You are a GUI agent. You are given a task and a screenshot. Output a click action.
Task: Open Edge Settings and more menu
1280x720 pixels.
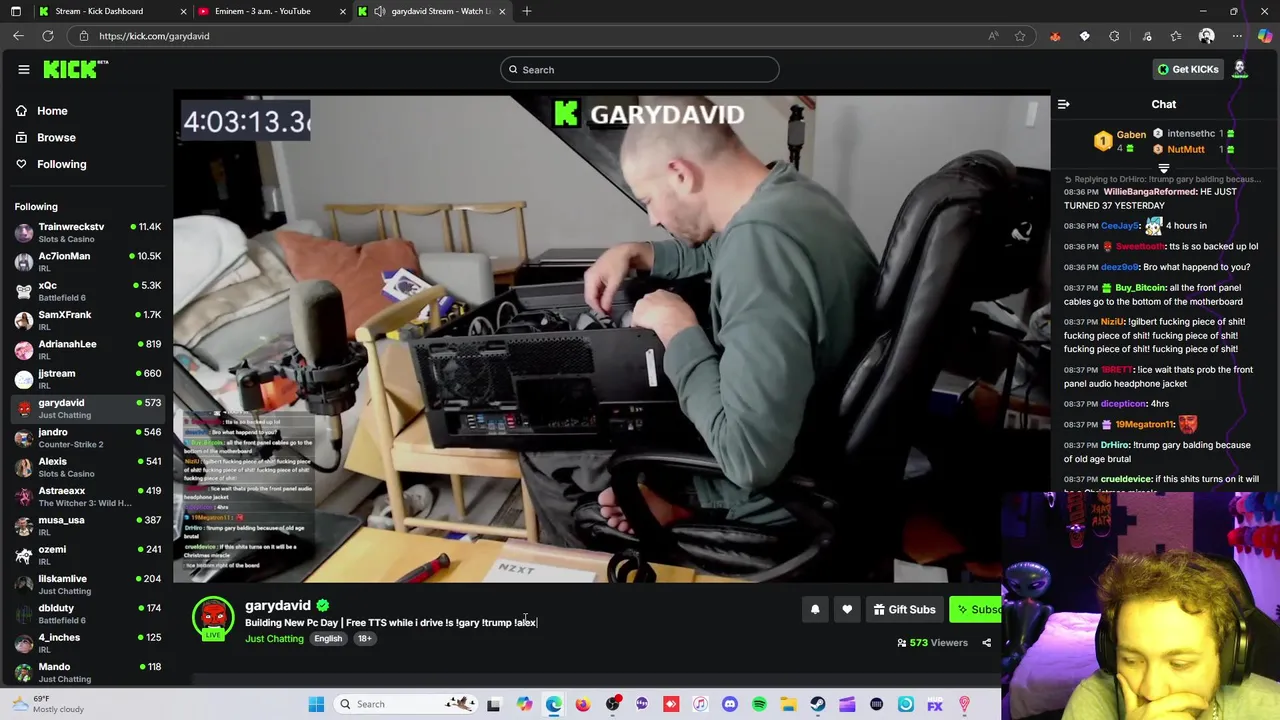click(x=1237, y=36)
